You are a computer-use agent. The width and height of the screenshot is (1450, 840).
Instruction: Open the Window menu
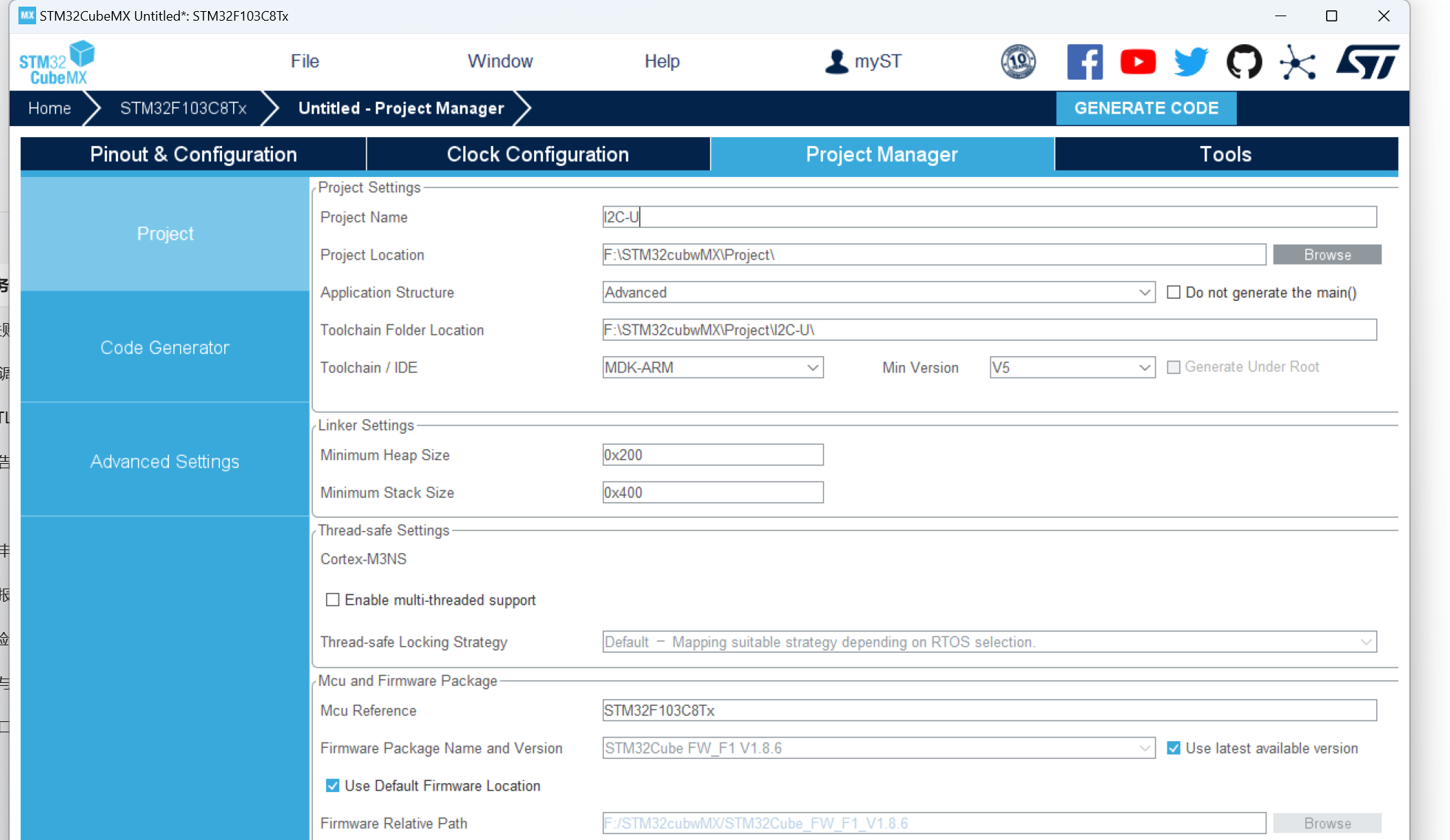pyautogui.click(x=500, y=61)
